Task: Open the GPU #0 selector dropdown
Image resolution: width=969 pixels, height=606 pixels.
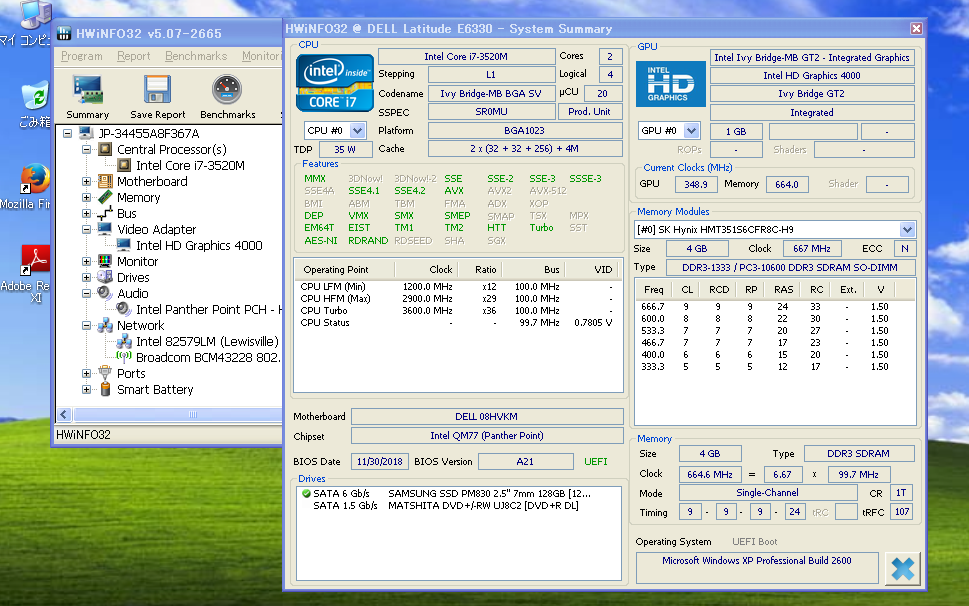Action: pos(693,131)
